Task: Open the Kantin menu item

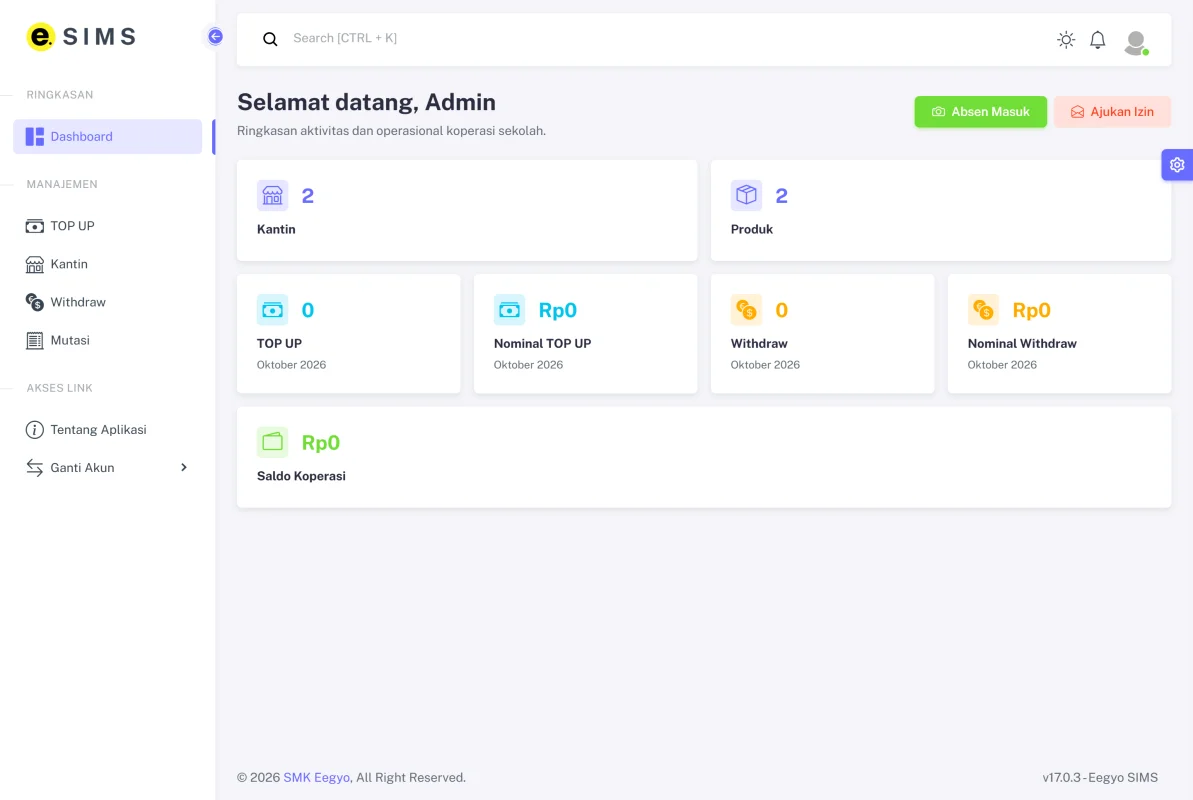Action: 107,264
